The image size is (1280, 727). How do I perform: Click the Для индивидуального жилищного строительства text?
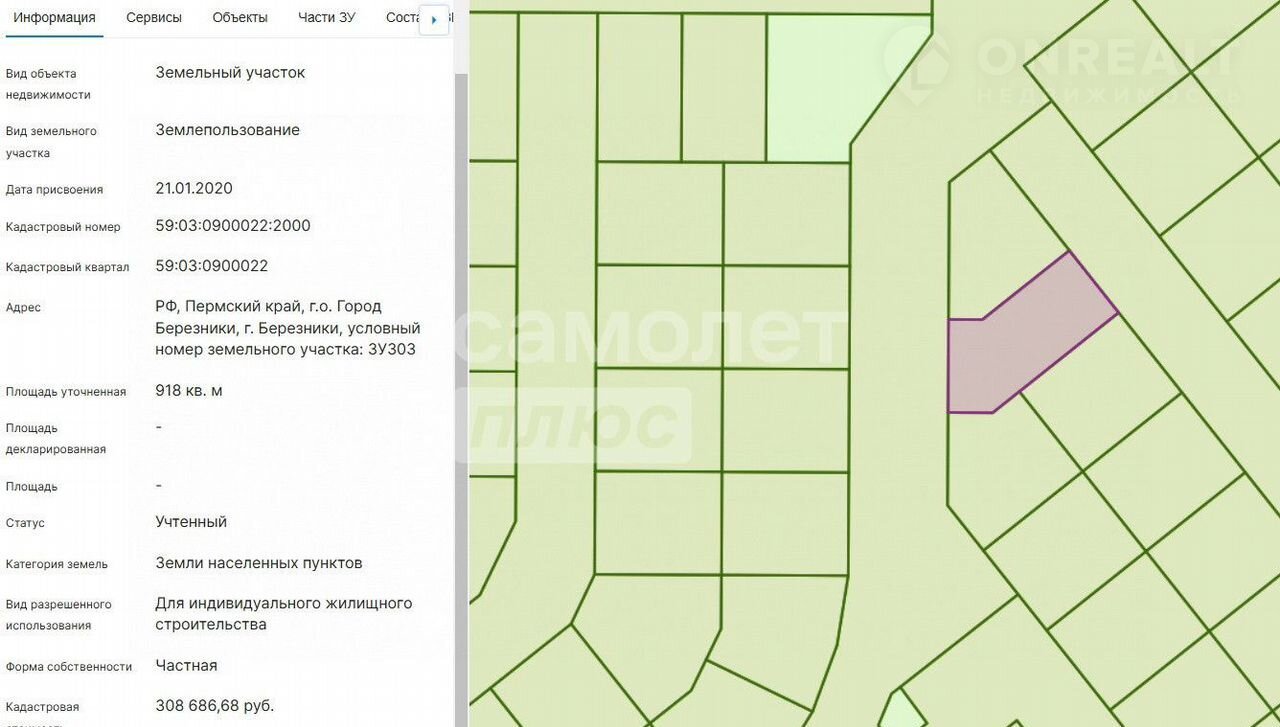point(283,614)
